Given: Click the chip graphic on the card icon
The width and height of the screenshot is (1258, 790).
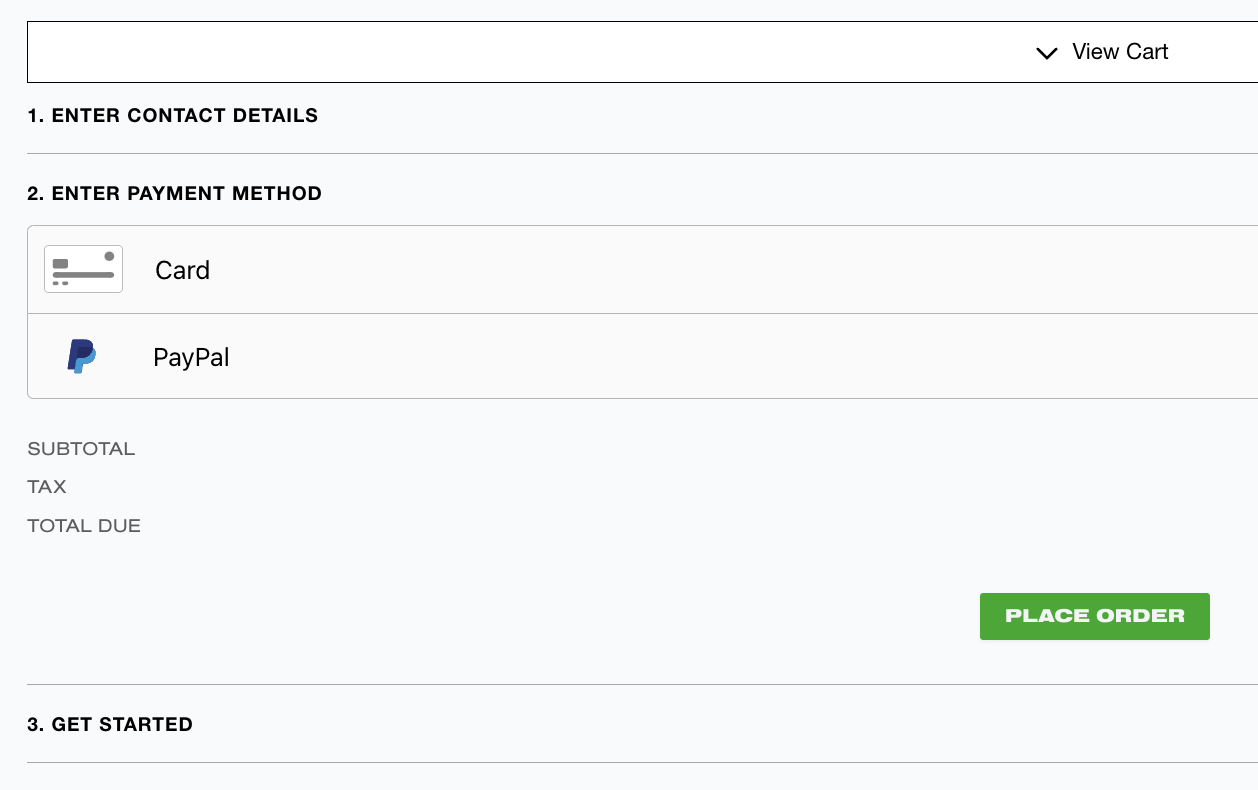Looking at the screenshot, I should pyautogui.click(x=60, y=263).
